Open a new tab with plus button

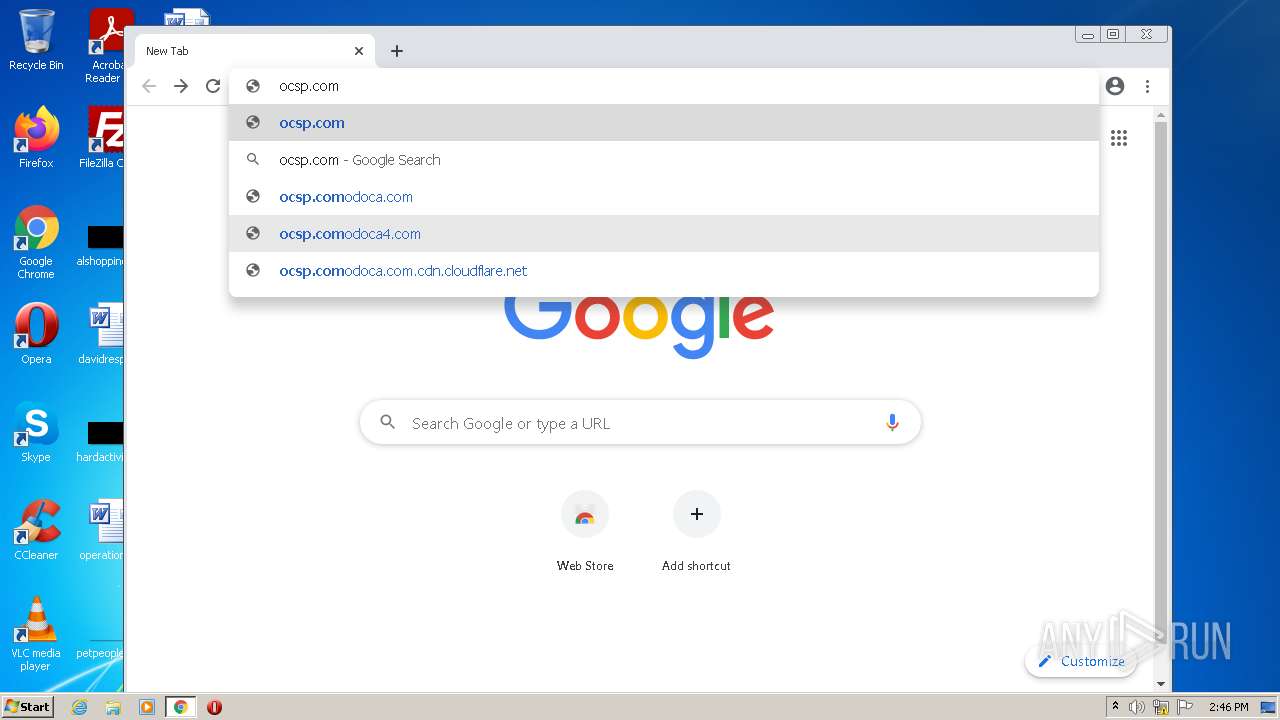coord(397,51)
